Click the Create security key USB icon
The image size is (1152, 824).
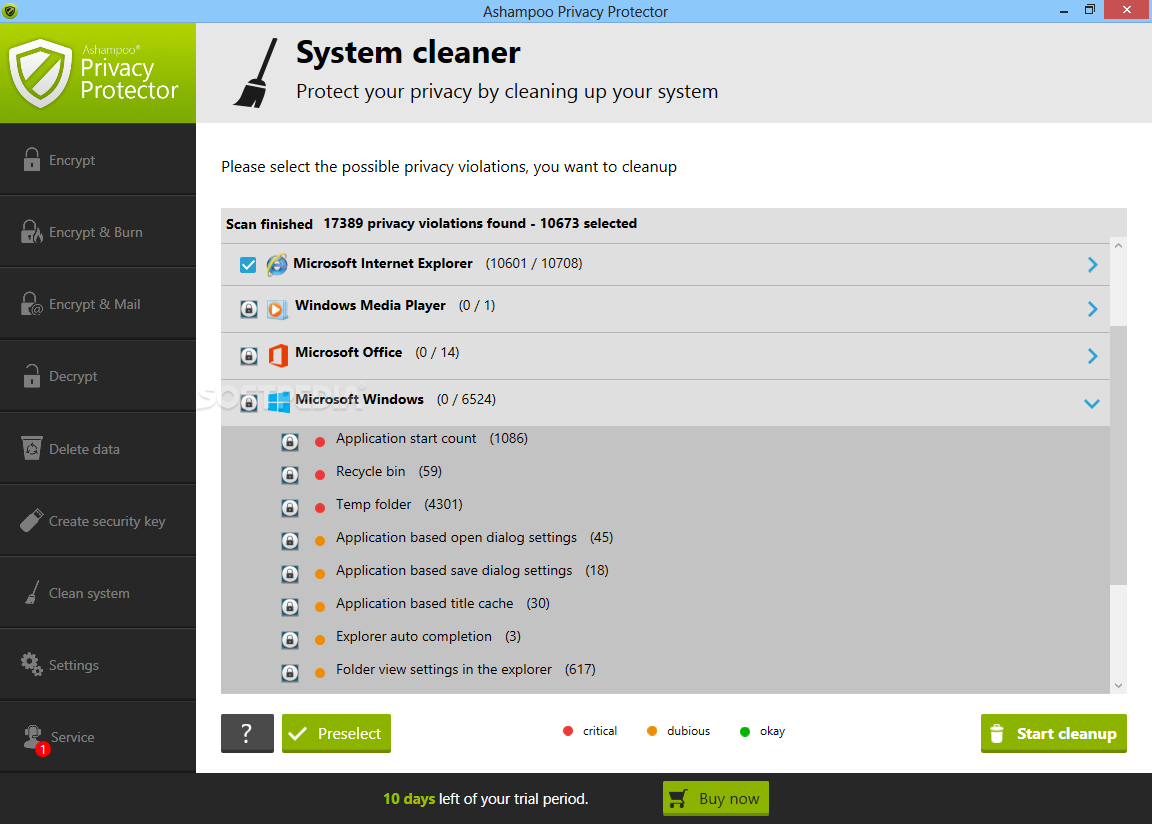[x=32, y=520]
